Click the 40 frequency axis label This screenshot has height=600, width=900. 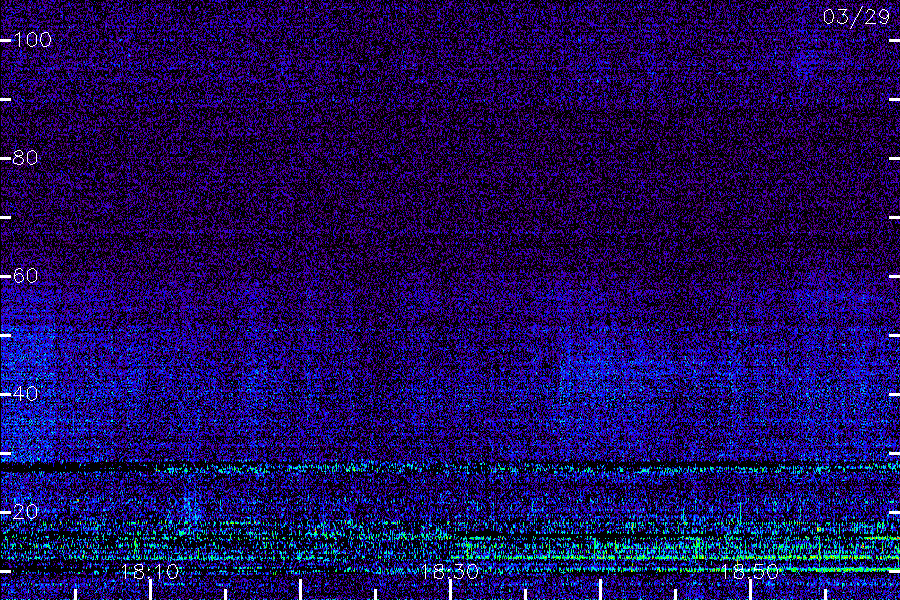click(25, 394)
